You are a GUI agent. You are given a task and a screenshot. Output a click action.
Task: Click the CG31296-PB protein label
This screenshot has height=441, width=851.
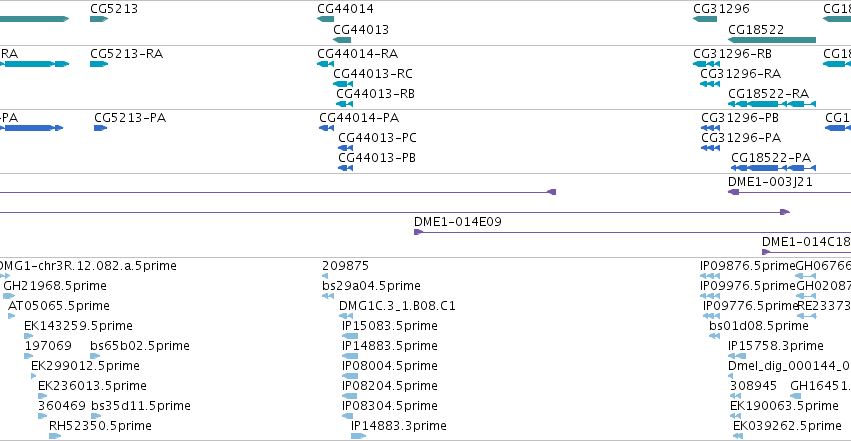tap(740, 118)
